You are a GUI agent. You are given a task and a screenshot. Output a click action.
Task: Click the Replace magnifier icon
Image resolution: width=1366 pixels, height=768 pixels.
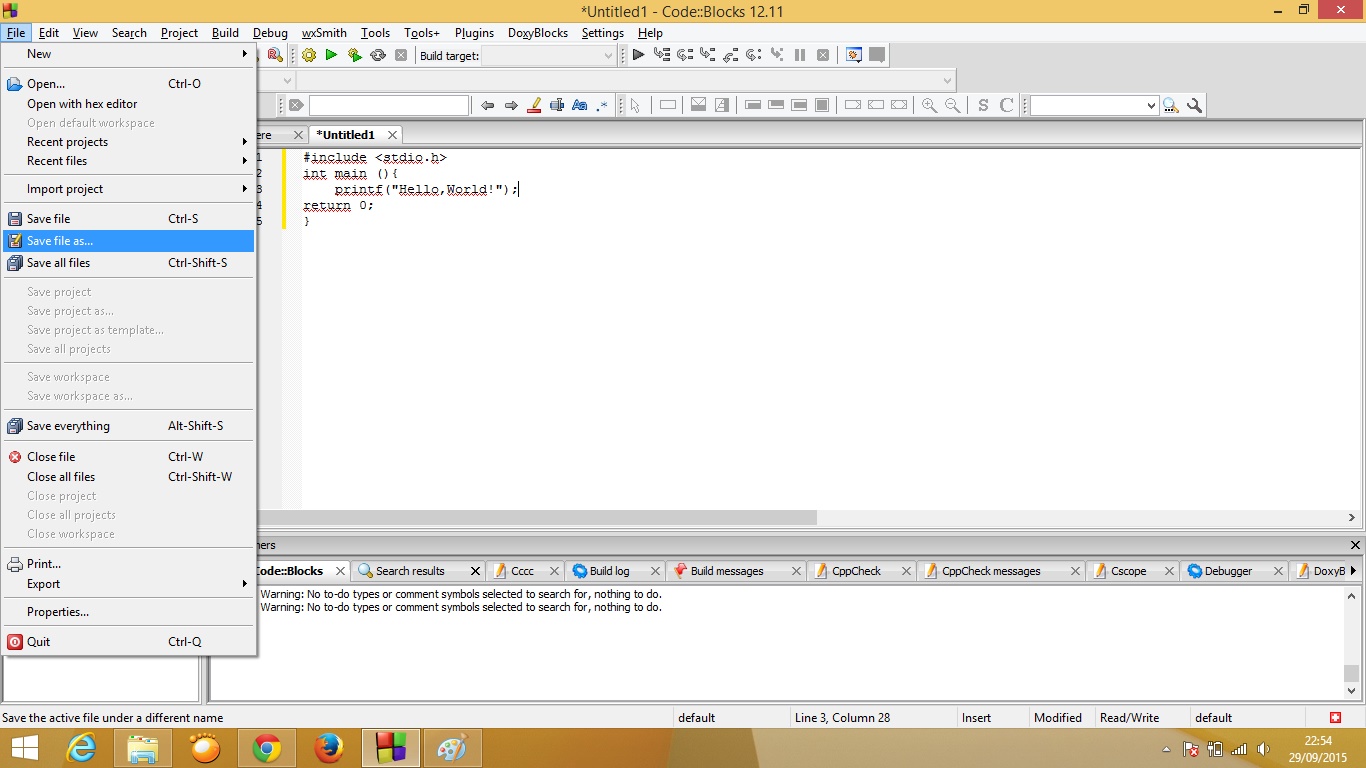275,56
